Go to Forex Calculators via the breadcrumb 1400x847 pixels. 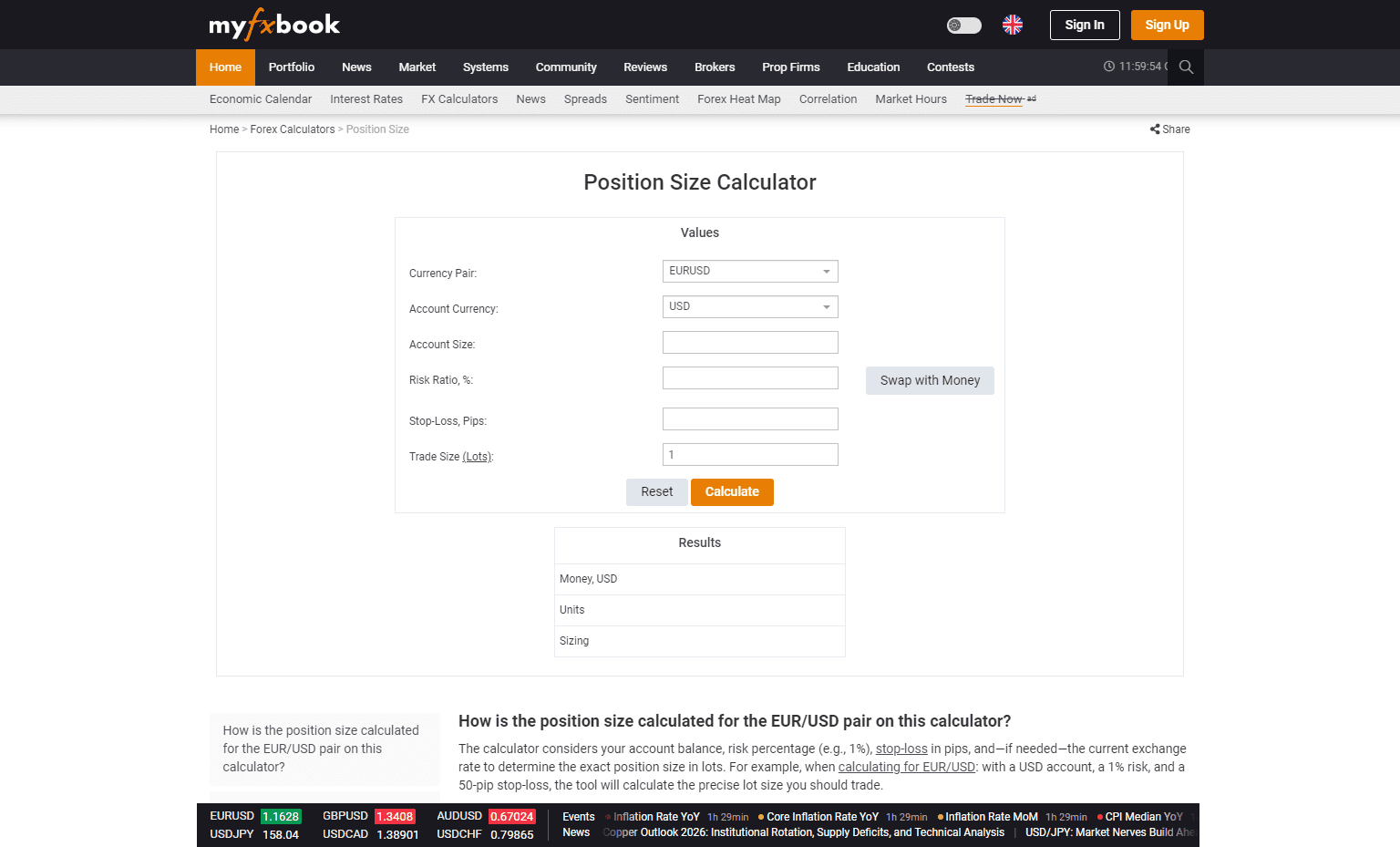293,129
